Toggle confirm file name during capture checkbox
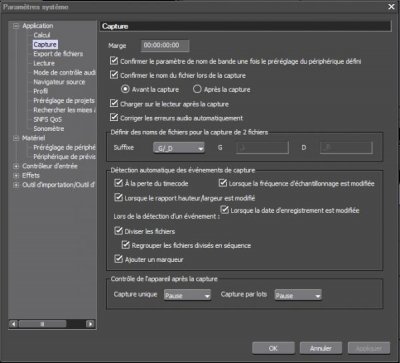 (x=114, y=75)
